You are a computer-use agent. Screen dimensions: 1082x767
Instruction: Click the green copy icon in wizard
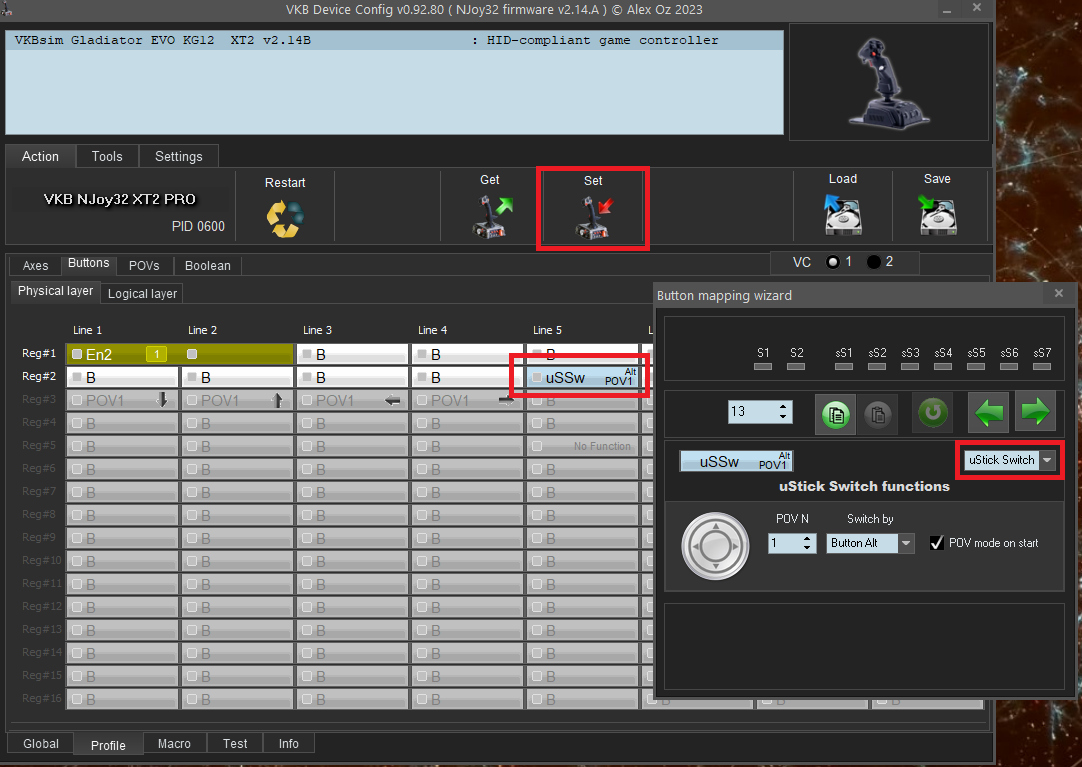click(x=836, y=413)
